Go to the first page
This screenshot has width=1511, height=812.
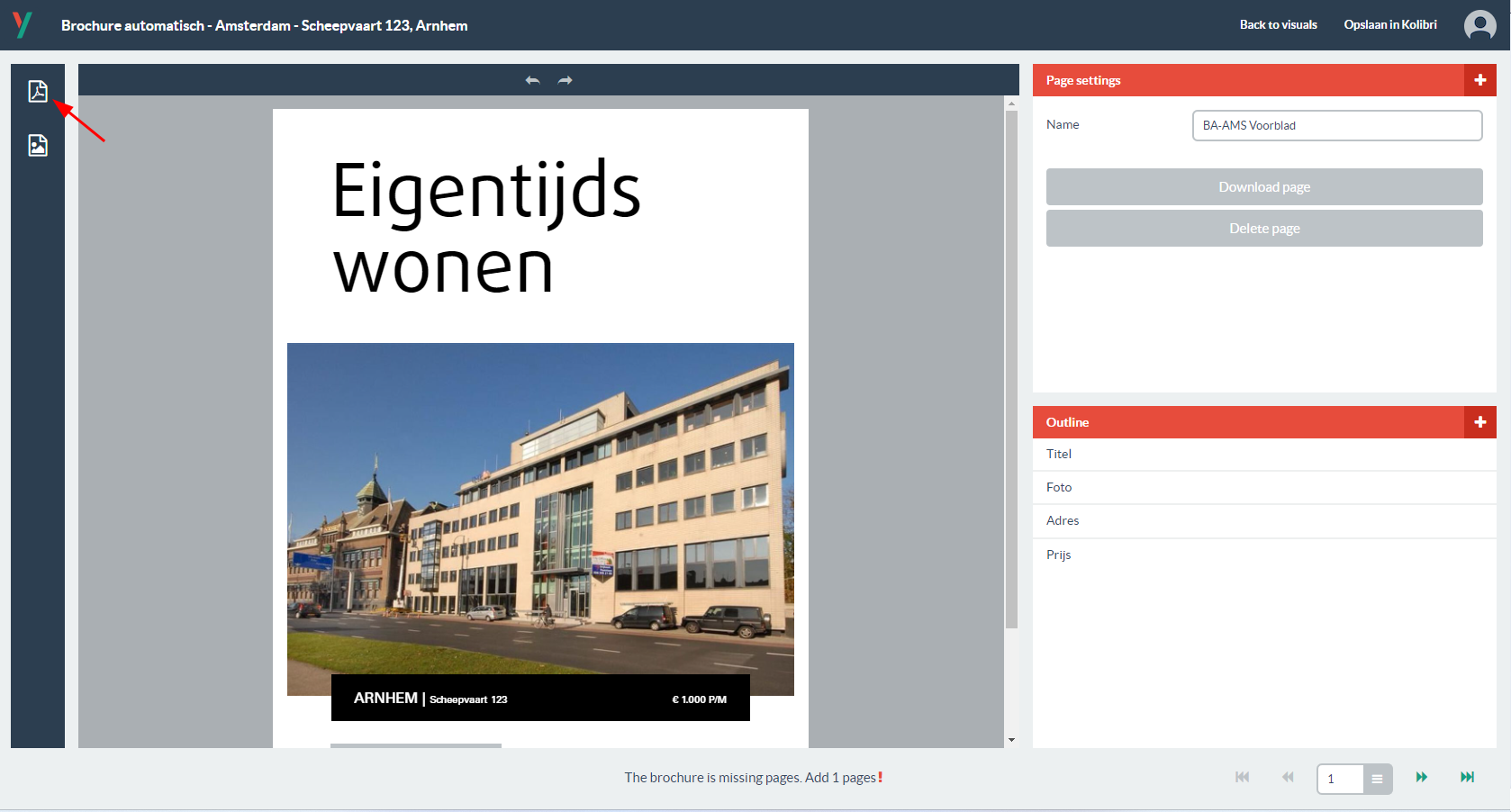click(1243, 777)
